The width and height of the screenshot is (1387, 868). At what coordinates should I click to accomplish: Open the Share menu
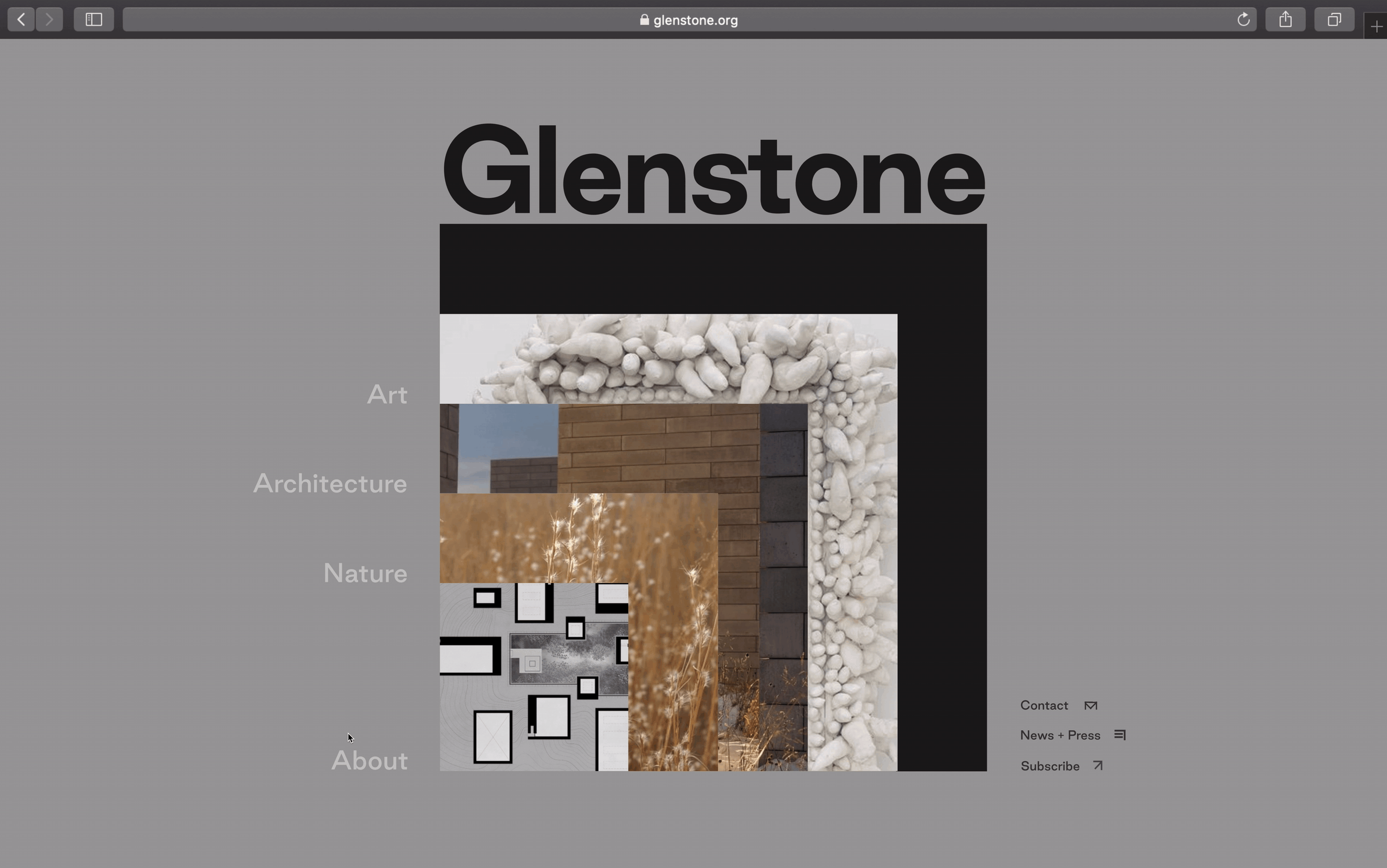[x=1285, y=20]
